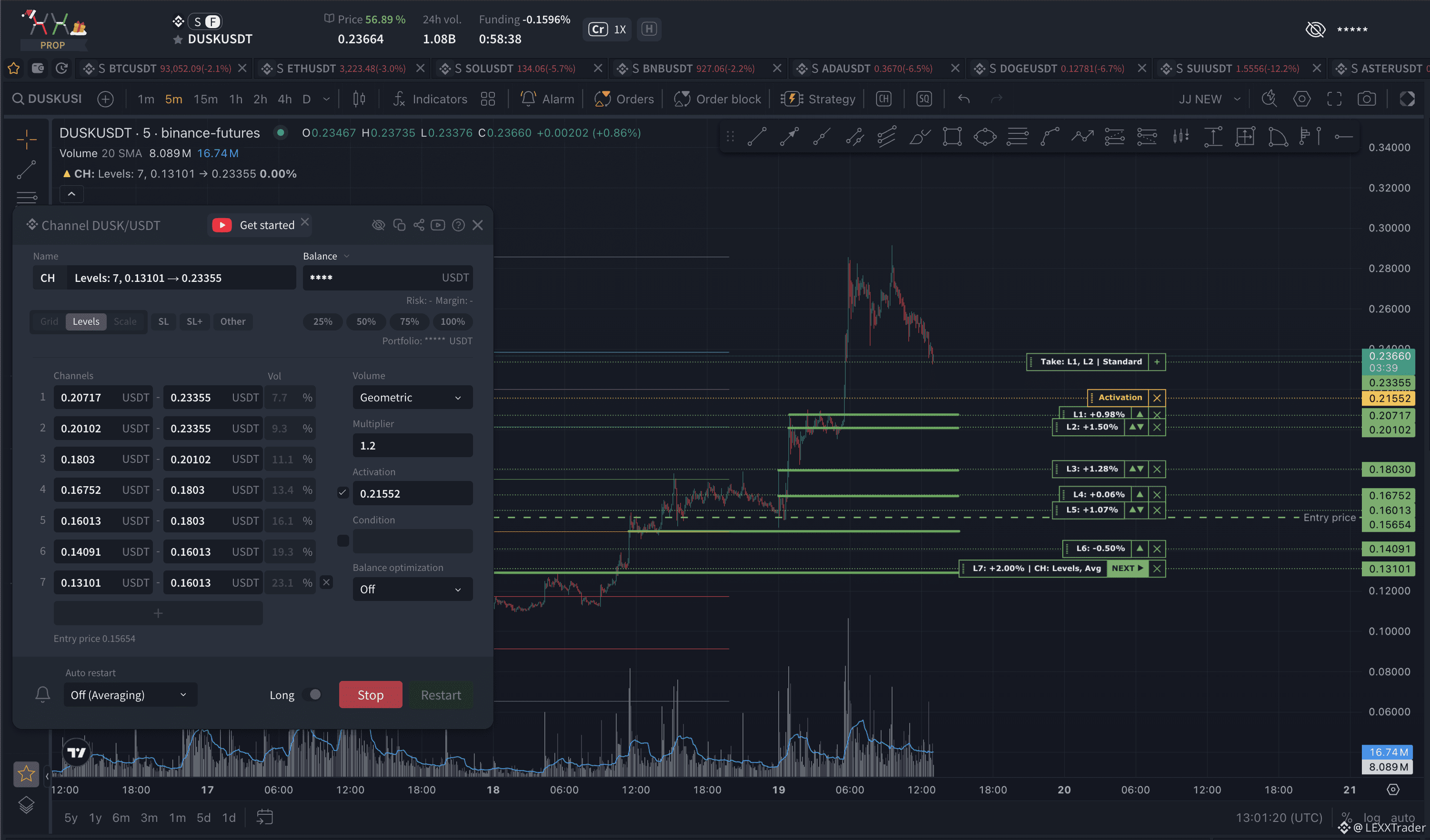Image resolution: width=1430 pixels, height=840 pixels.
Task: Toggle auto scale on the chart
Action: pyautogui.click(x=1403, y=817)
